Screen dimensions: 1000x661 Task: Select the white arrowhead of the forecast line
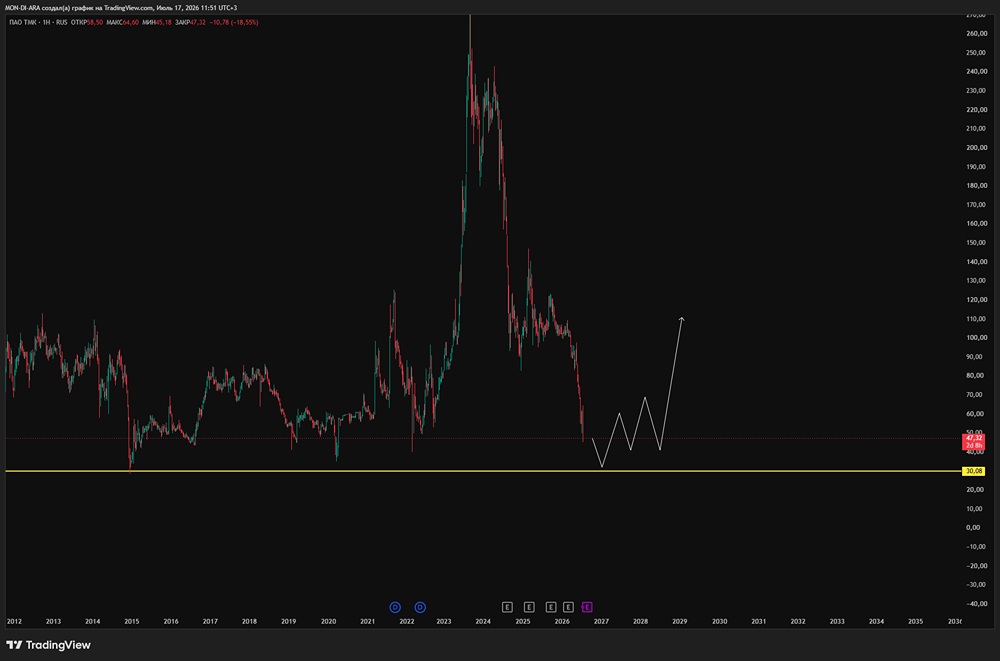tap(682, 319)
